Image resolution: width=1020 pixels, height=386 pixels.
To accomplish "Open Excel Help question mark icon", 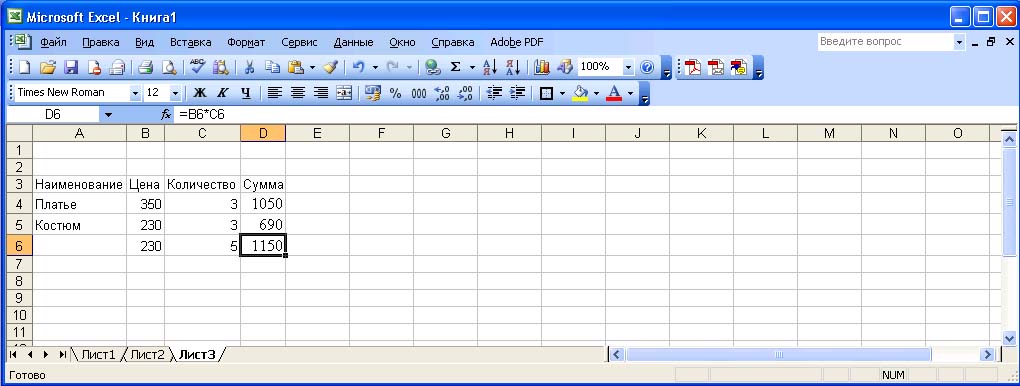I will coord(647,67).
